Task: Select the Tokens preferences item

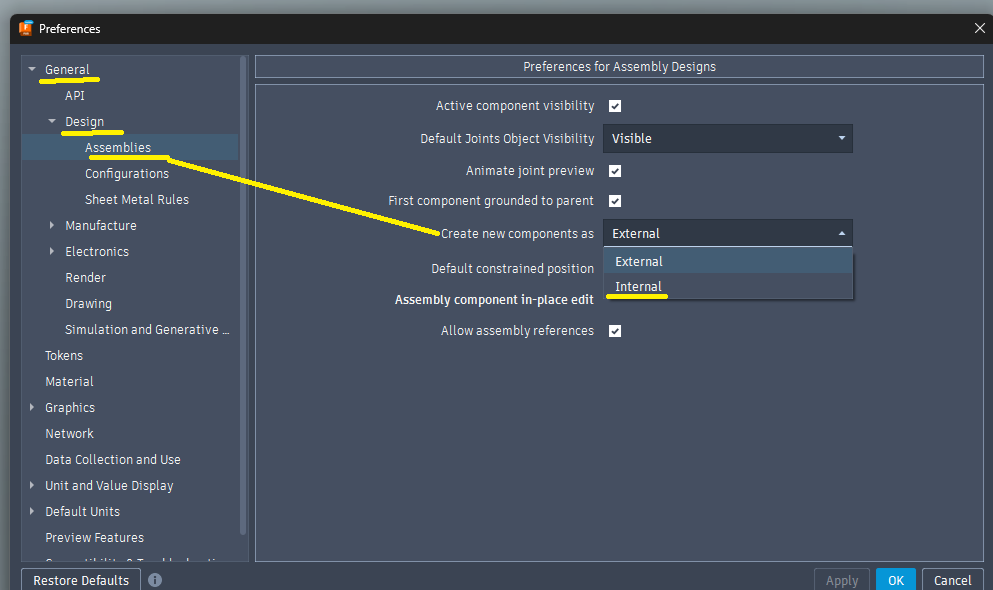Action: point(64,355)
